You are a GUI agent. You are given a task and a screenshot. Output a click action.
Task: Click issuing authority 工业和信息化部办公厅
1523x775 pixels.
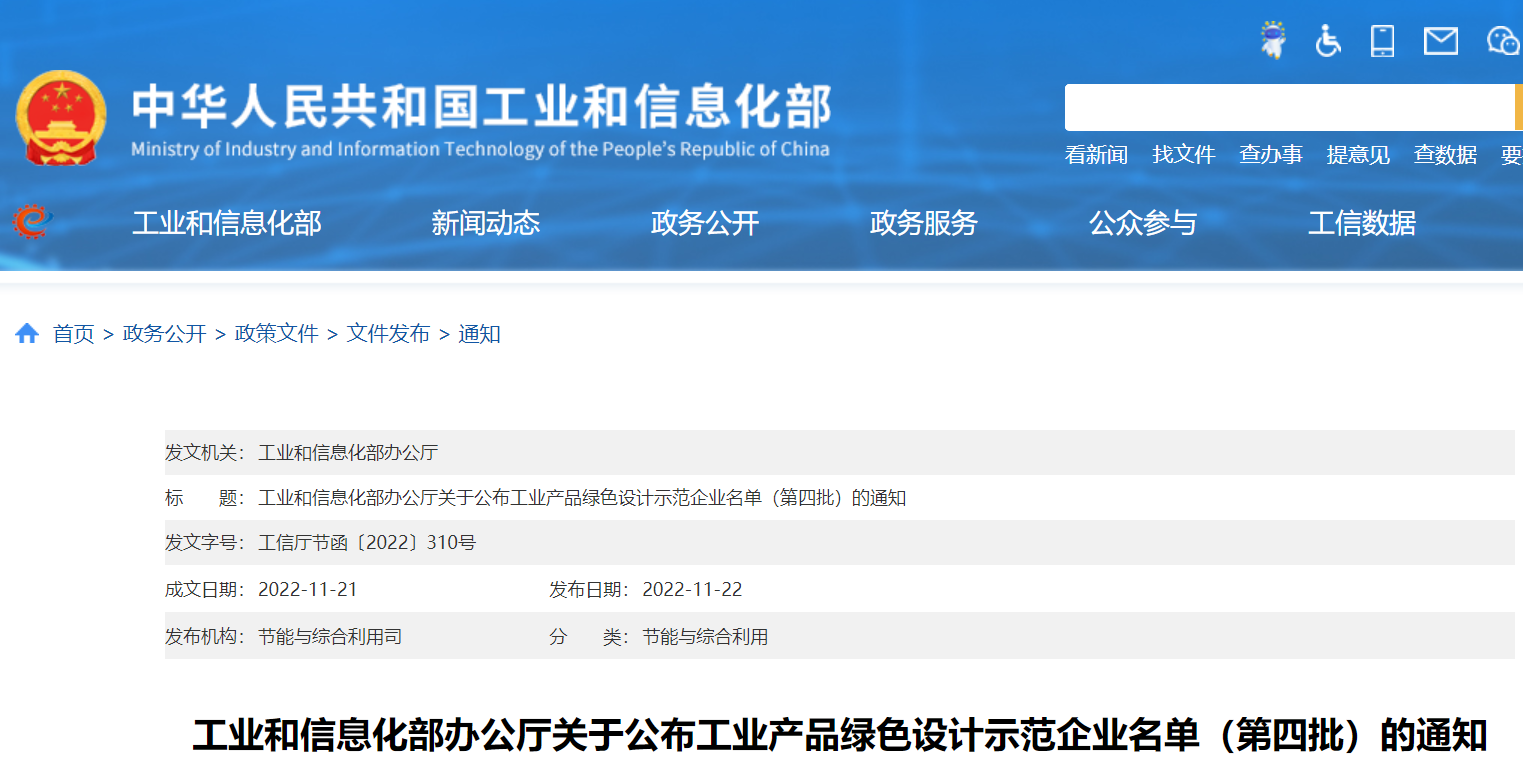point(348,452)
